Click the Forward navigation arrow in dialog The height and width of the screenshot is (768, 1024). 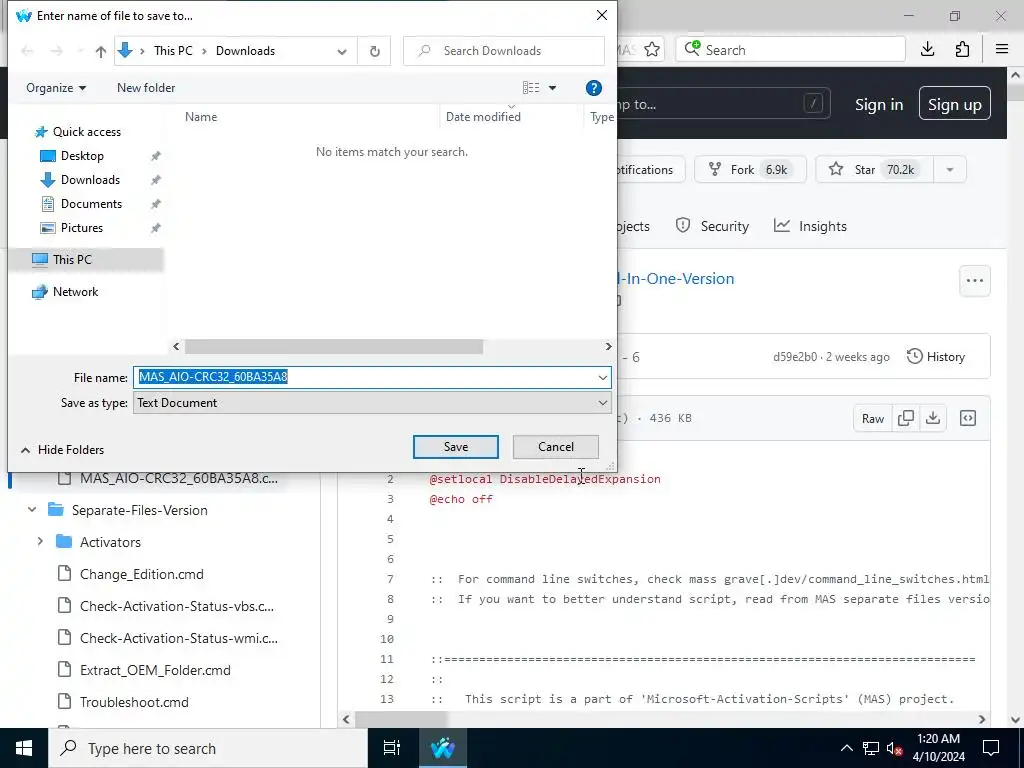[x=57, y=51]
